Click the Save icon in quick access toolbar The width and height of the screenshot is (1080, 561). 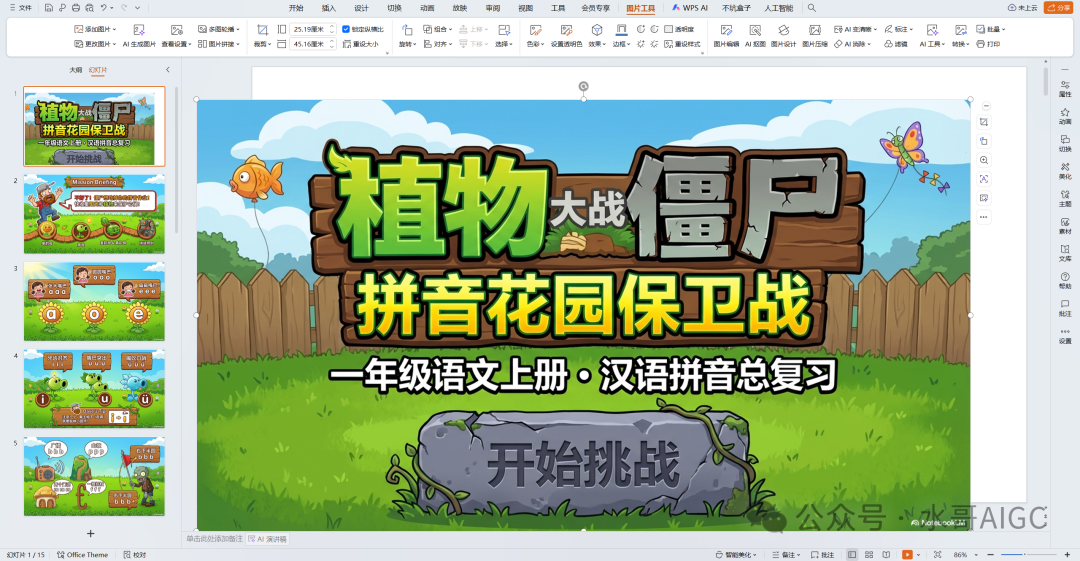coord(49,8)
